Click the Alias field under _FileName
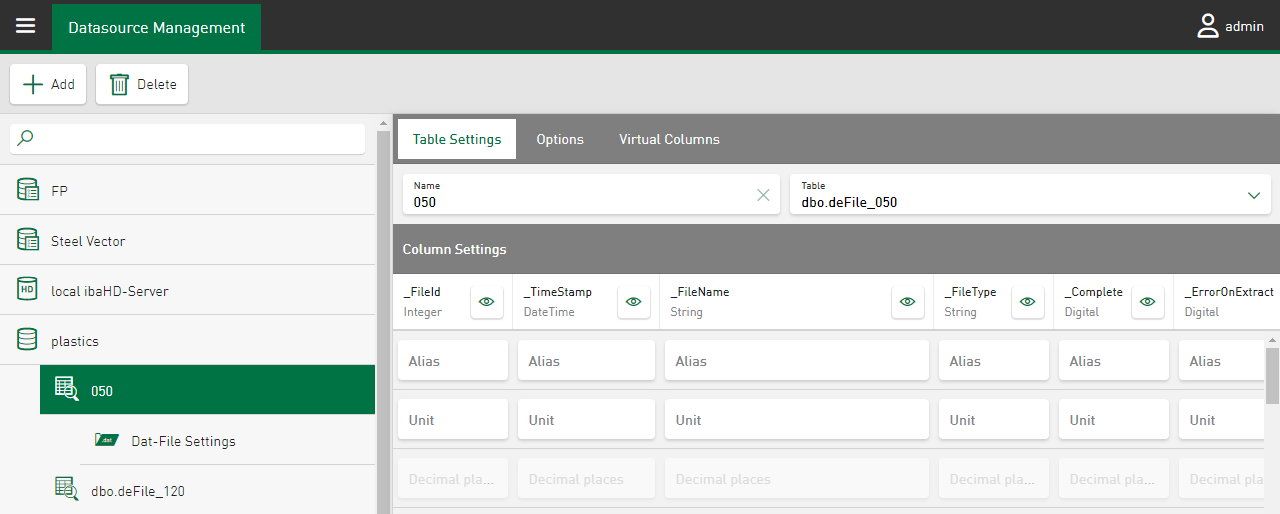 coord(796,361)
